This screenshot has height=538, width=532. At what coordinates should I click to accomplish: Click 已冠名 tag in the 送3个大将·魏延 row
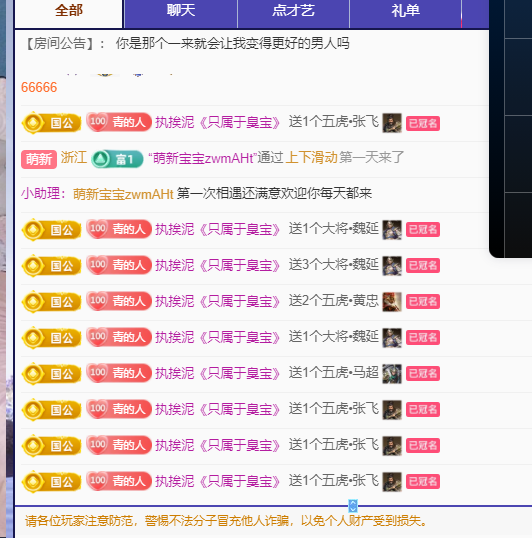423,266
